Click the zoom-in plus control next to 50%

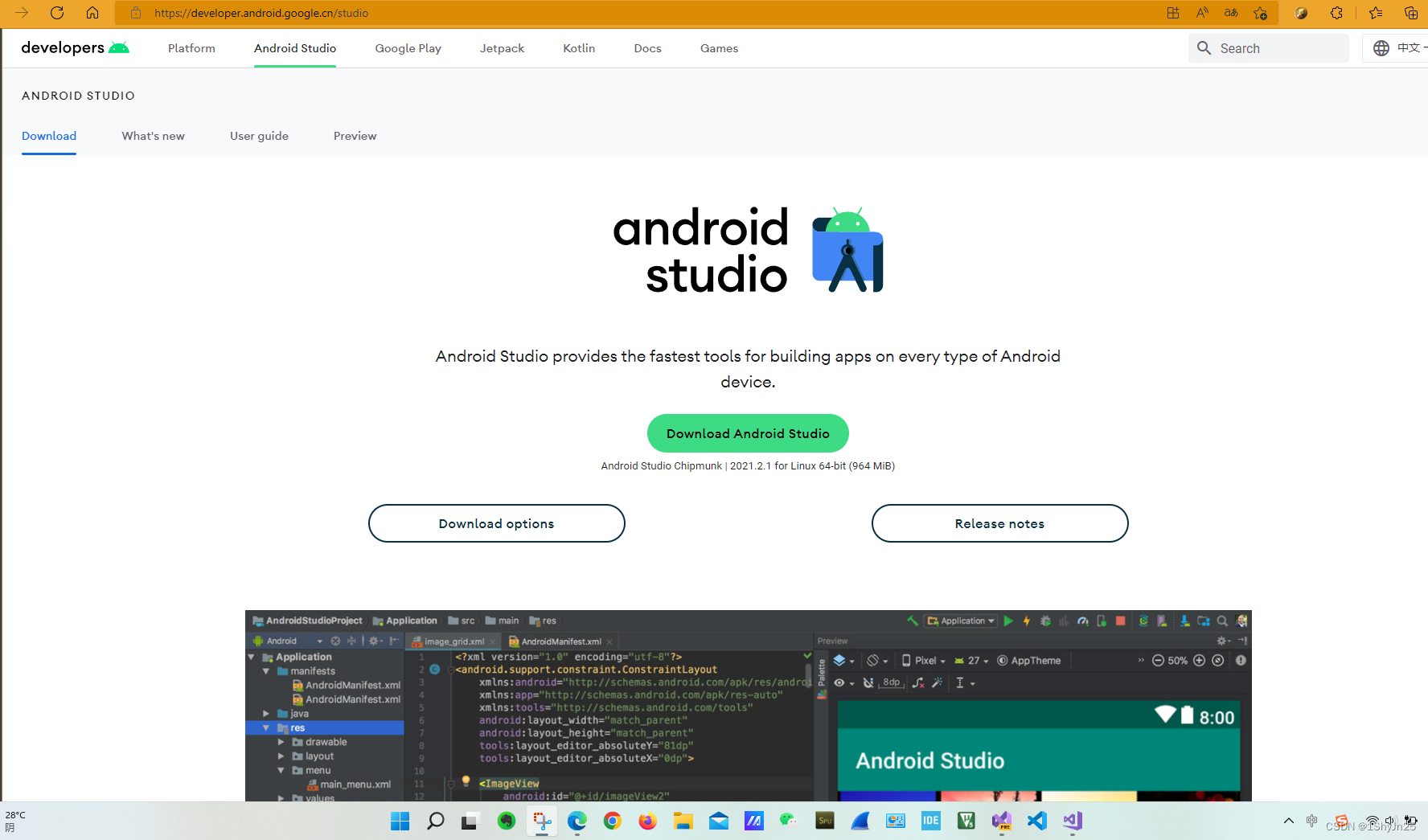(1199, 660)
